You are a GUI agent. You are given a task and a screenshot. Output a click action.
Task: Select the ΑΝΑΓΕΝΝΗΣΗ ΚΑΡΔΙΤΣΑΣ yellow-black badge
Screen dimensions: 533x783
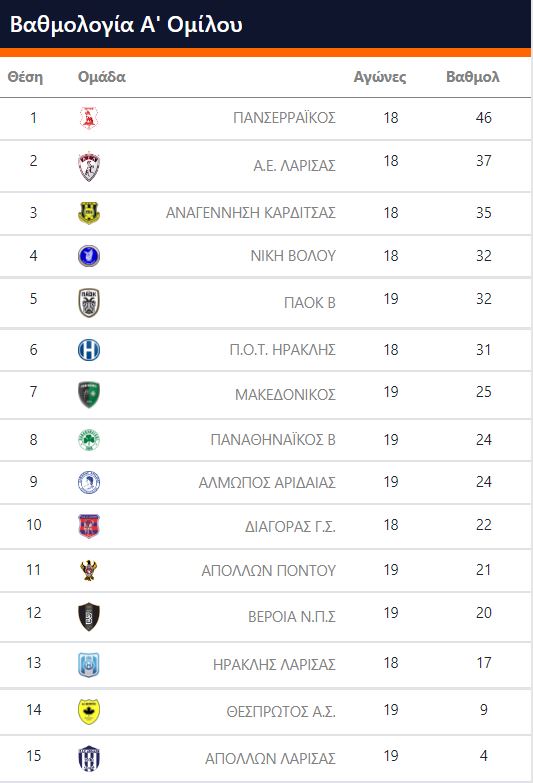(x=89, y=213)
